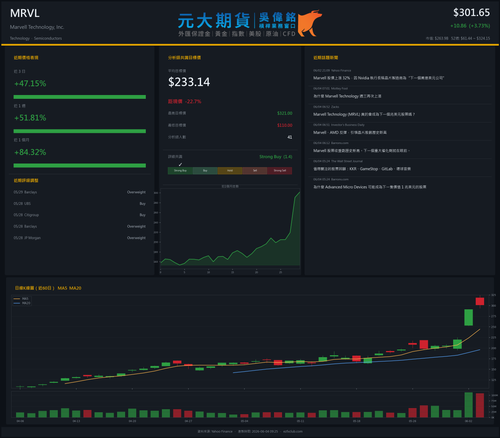500x438 pixels.
Task: Click the $321.00 highest target value
Action: [285, 113]
